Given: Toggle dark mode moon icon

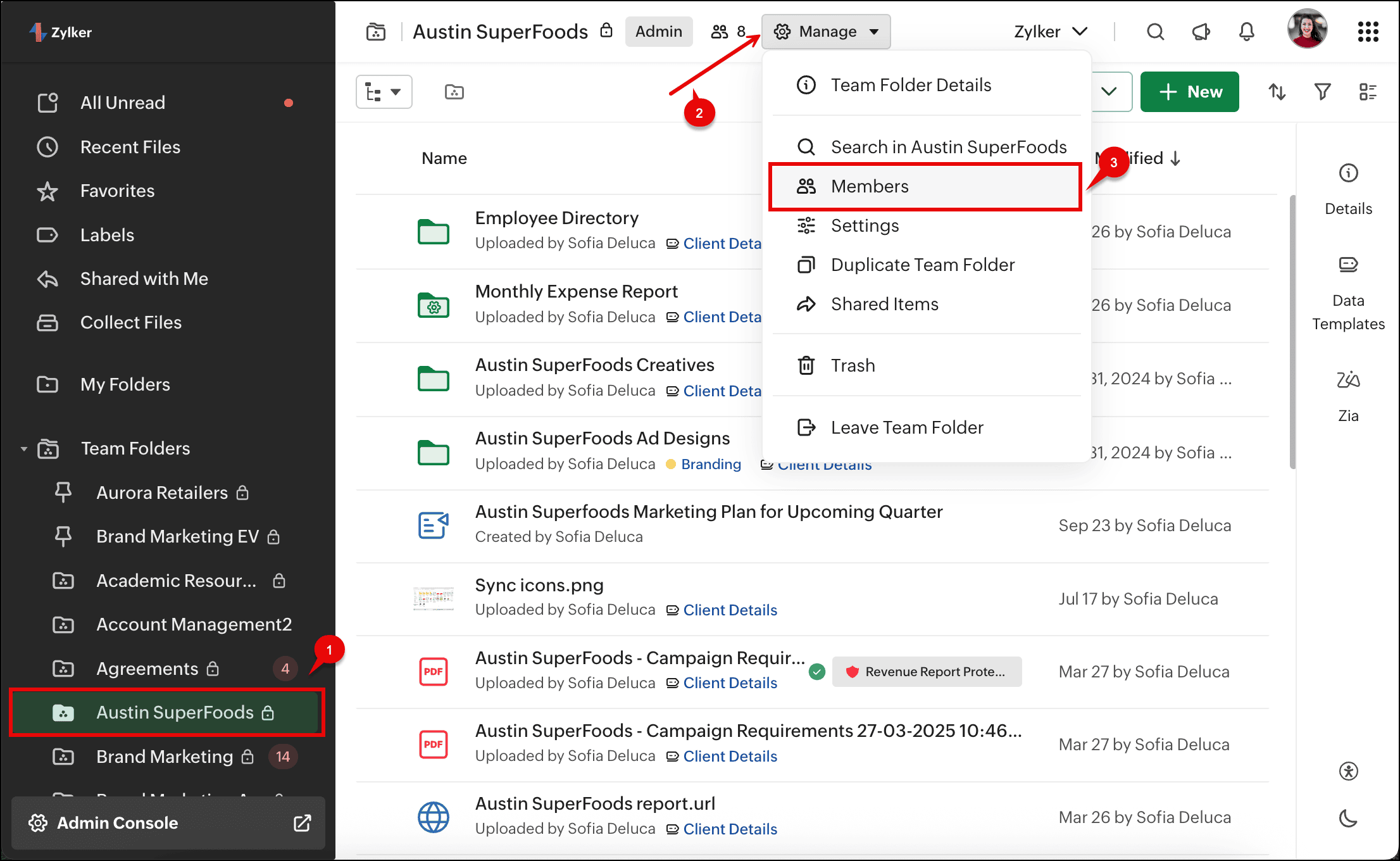Looking at the screenshot, I should 1348,819.
